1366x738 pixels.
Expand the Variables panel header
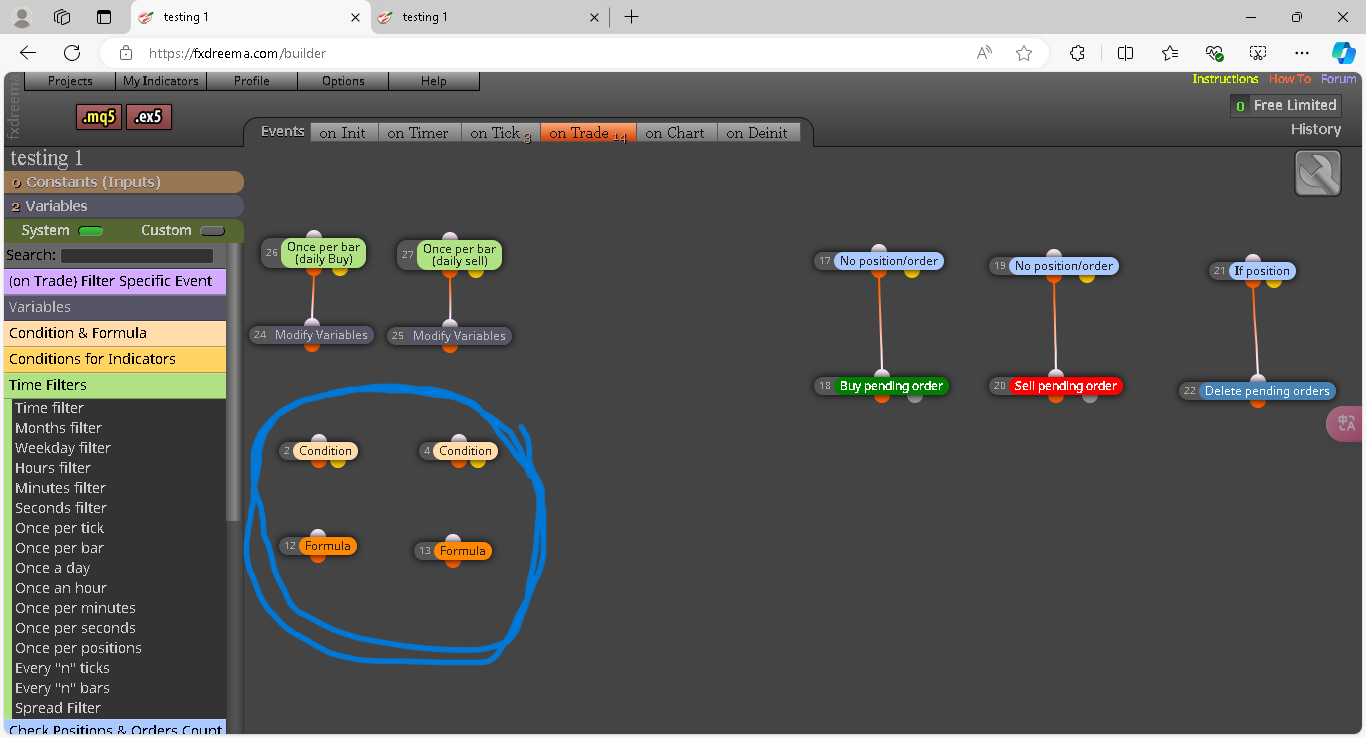[x=124, y=206]
